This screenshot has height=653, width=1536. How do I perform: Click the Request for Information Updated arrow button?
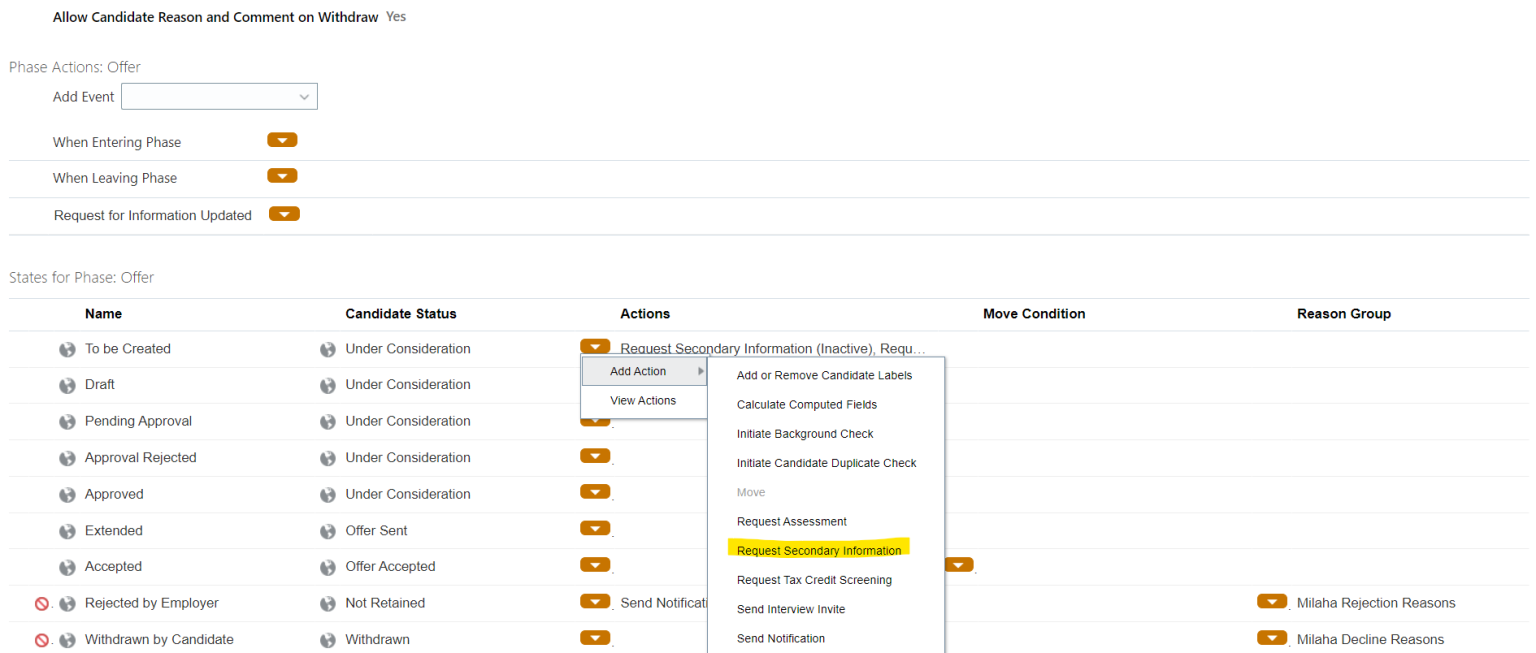coord(284,213)
